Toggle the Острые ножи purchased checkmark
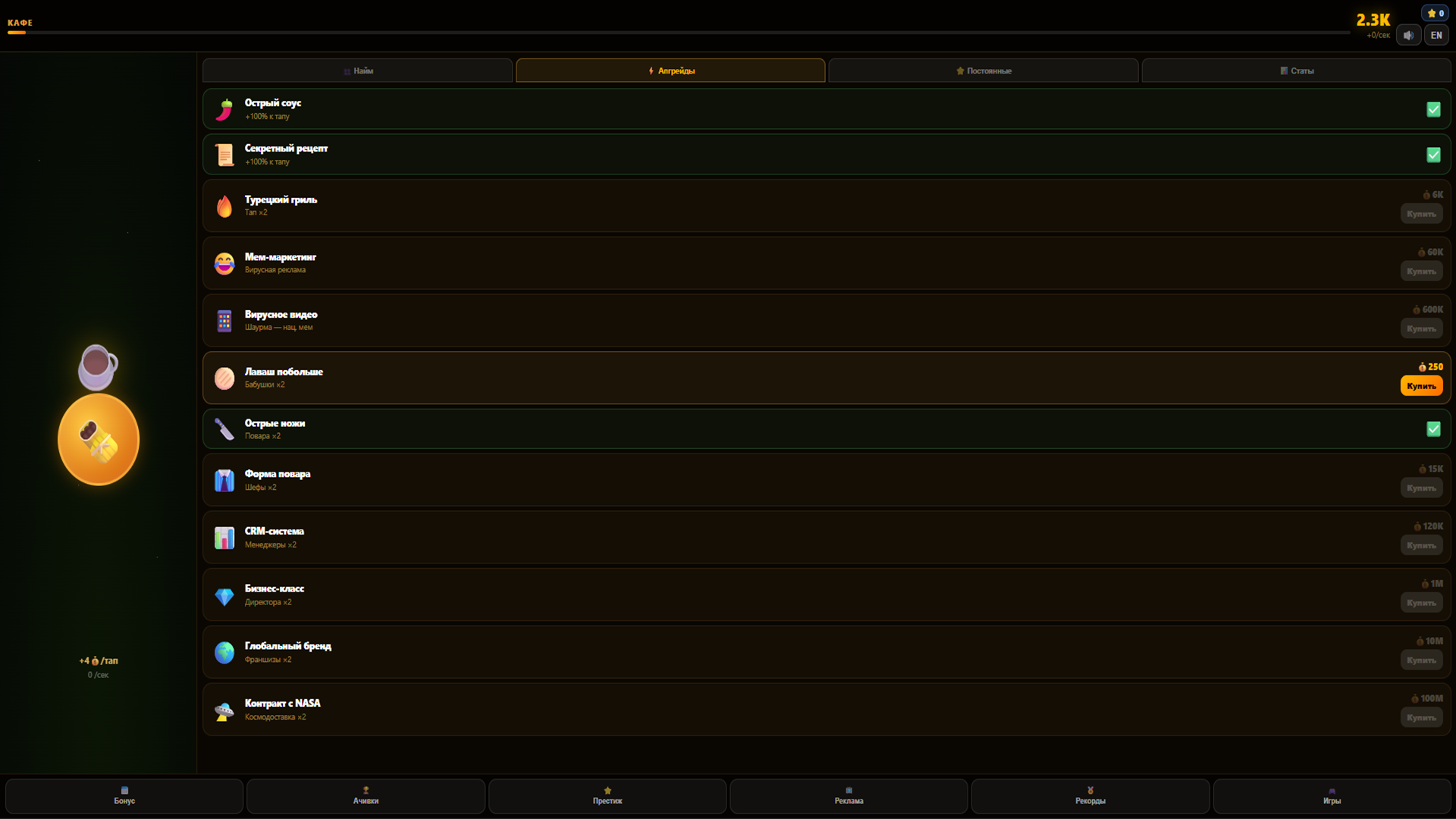 1433,429
